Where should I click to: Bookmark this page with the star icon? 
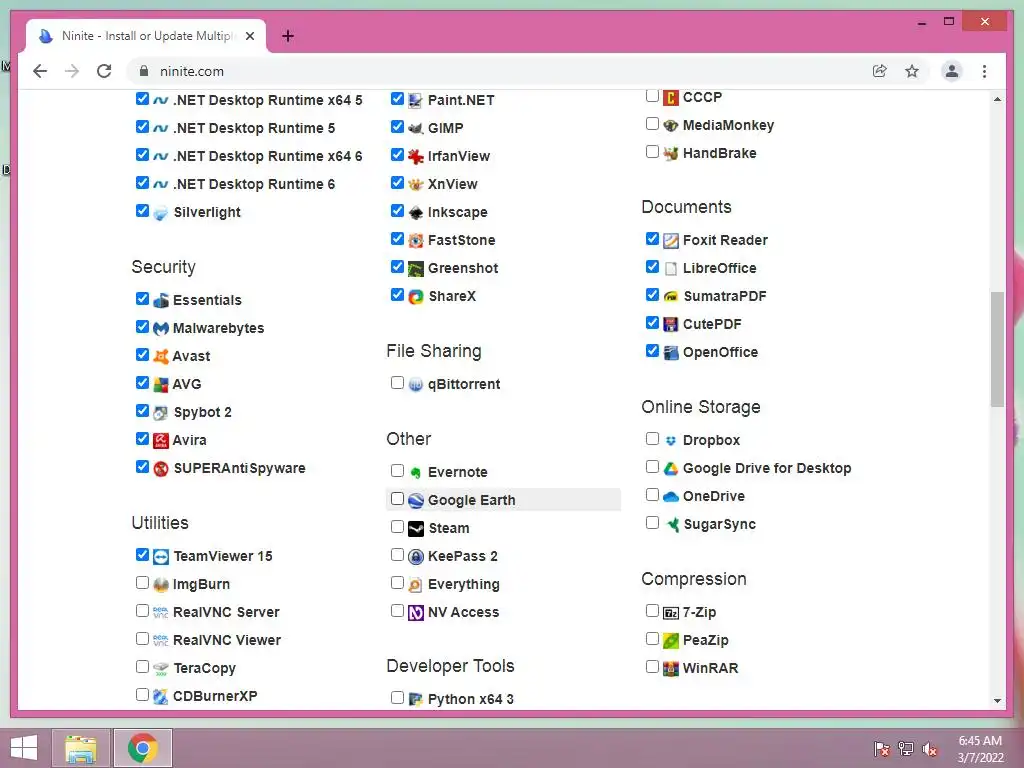click(x=912, y=71)
